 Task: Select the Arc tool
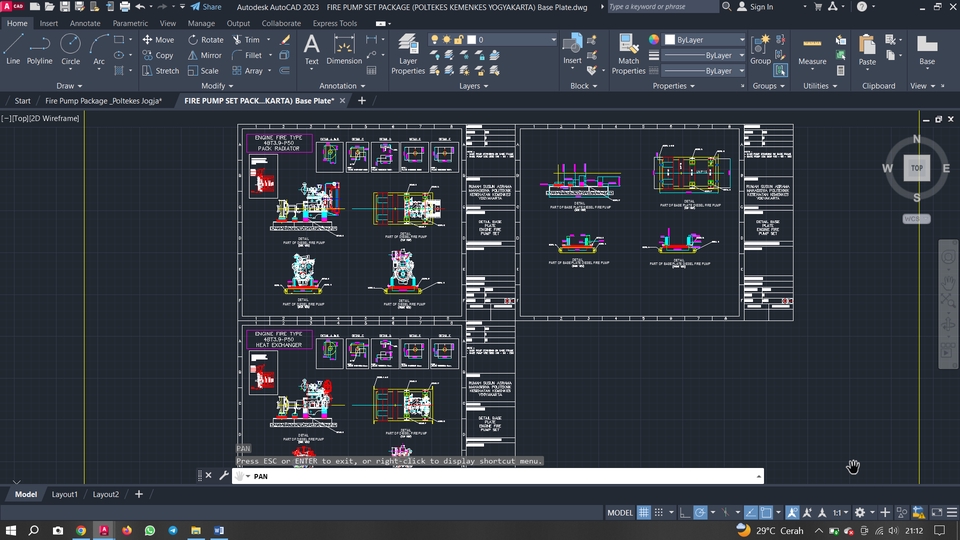(x=99, y=49)
